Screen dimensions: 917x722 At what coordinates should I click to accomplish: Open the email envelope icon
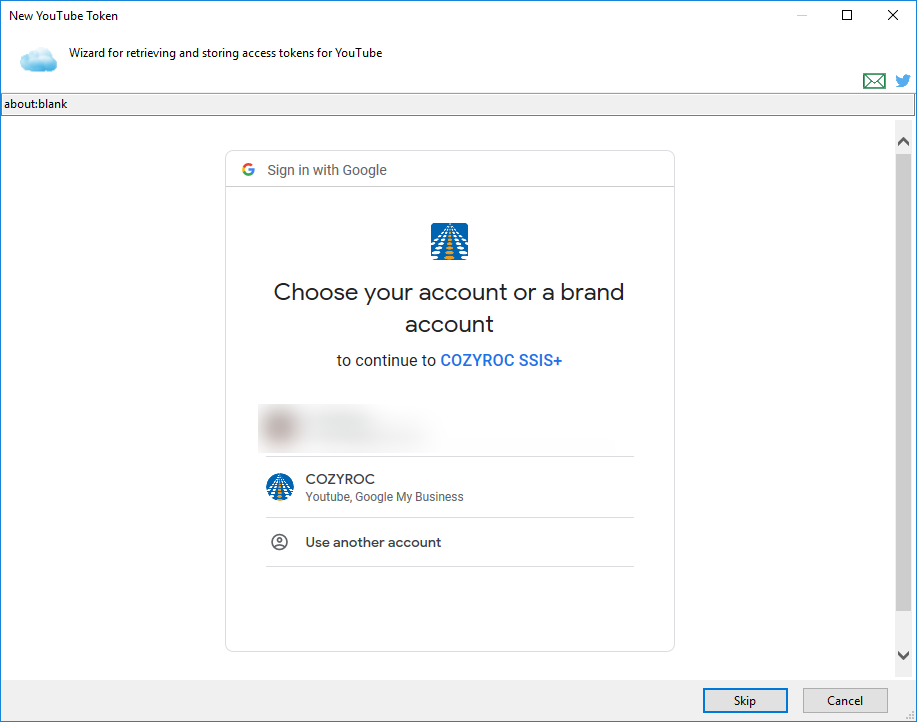[x=874, y=81]
